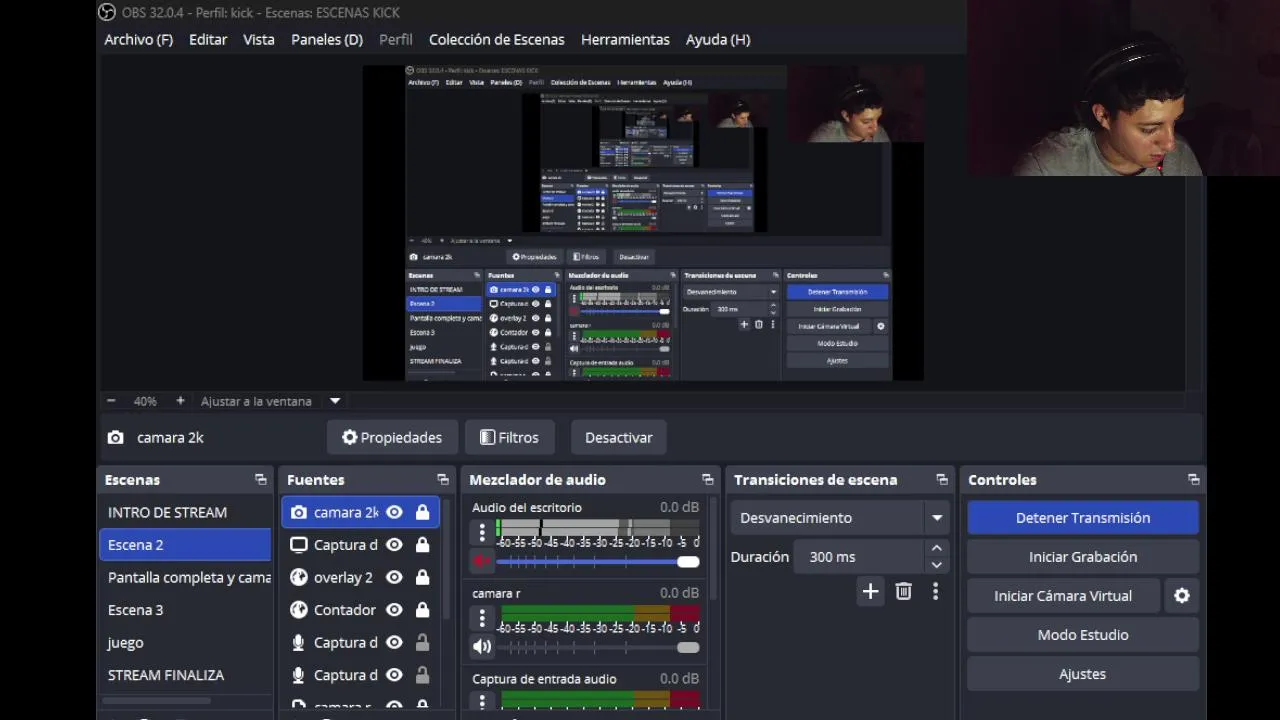
Task: Click the Desactivar button
Action: point(619,438)
